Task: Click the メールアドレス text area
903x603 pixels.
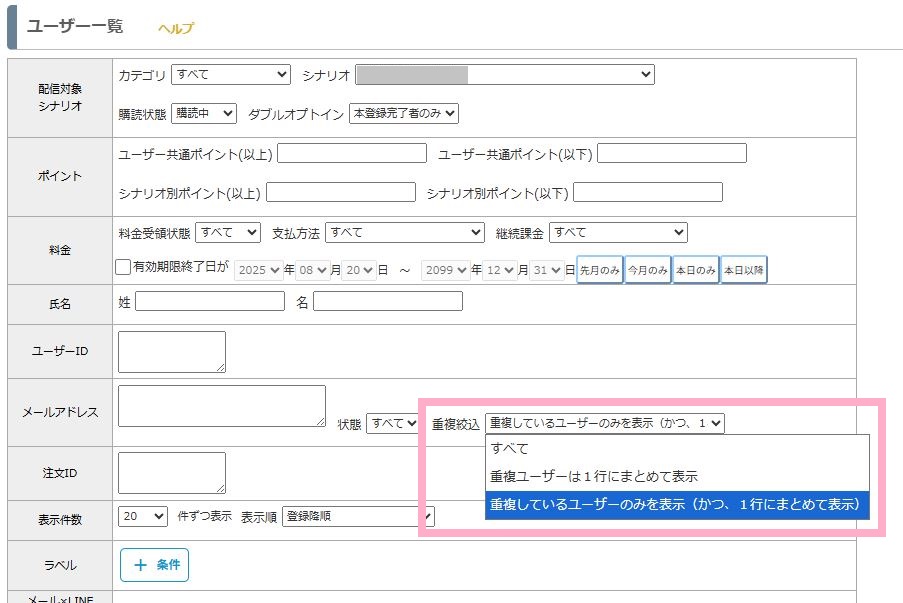Action: point(221,406)
